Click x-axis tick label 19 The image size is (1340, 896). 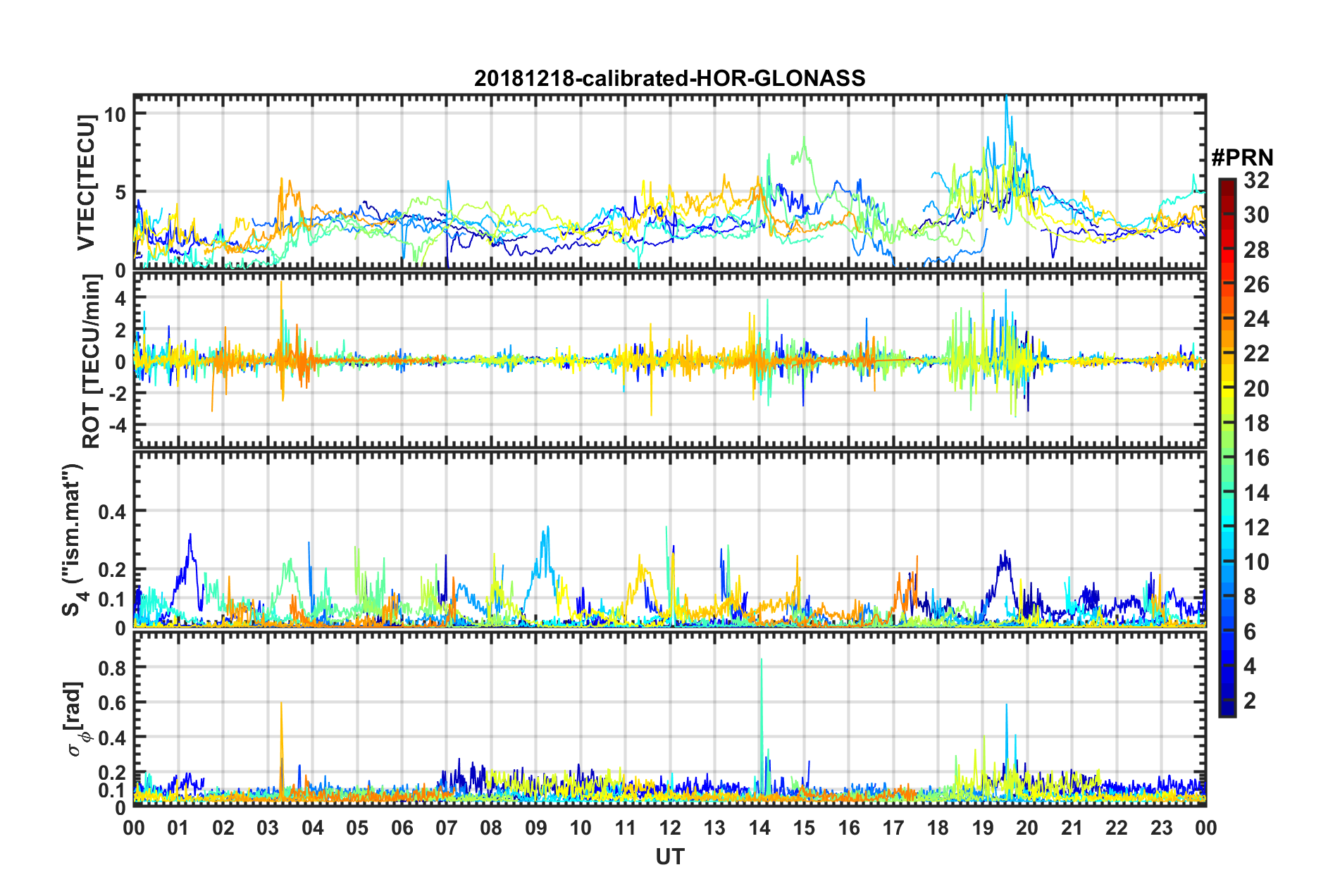[x=983, y=827]
